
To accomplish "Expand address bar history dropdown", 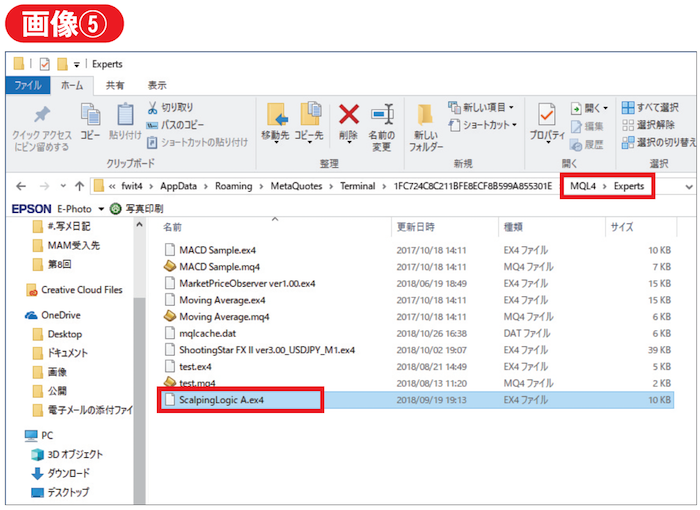I will point(689,187).
